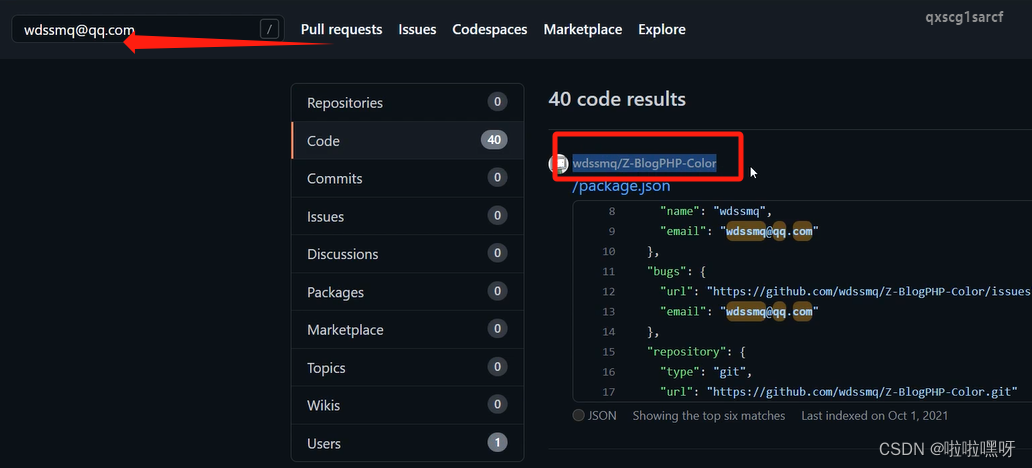Select Repositories filter in sidebar
Viewport: 1032px width, 468px height.
407,103
